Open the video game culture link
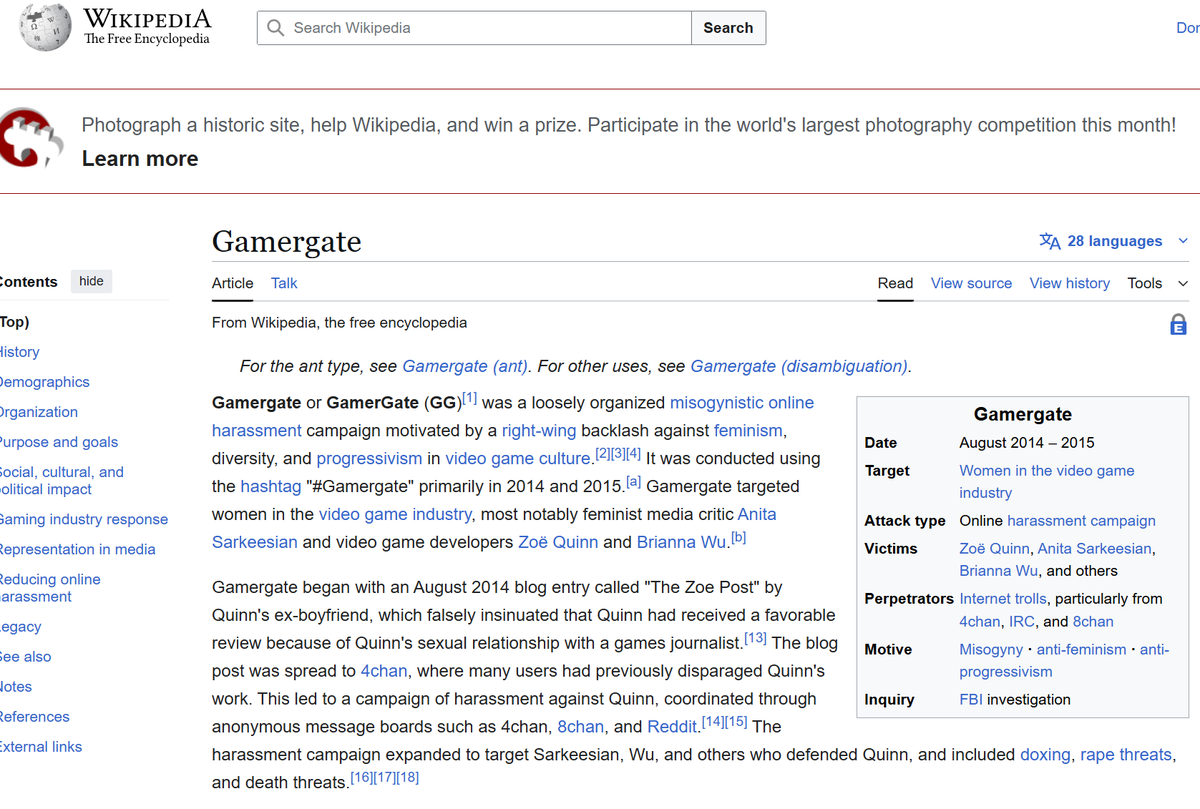The height and width of the screenshot is (809, 1200). (518, 458)
